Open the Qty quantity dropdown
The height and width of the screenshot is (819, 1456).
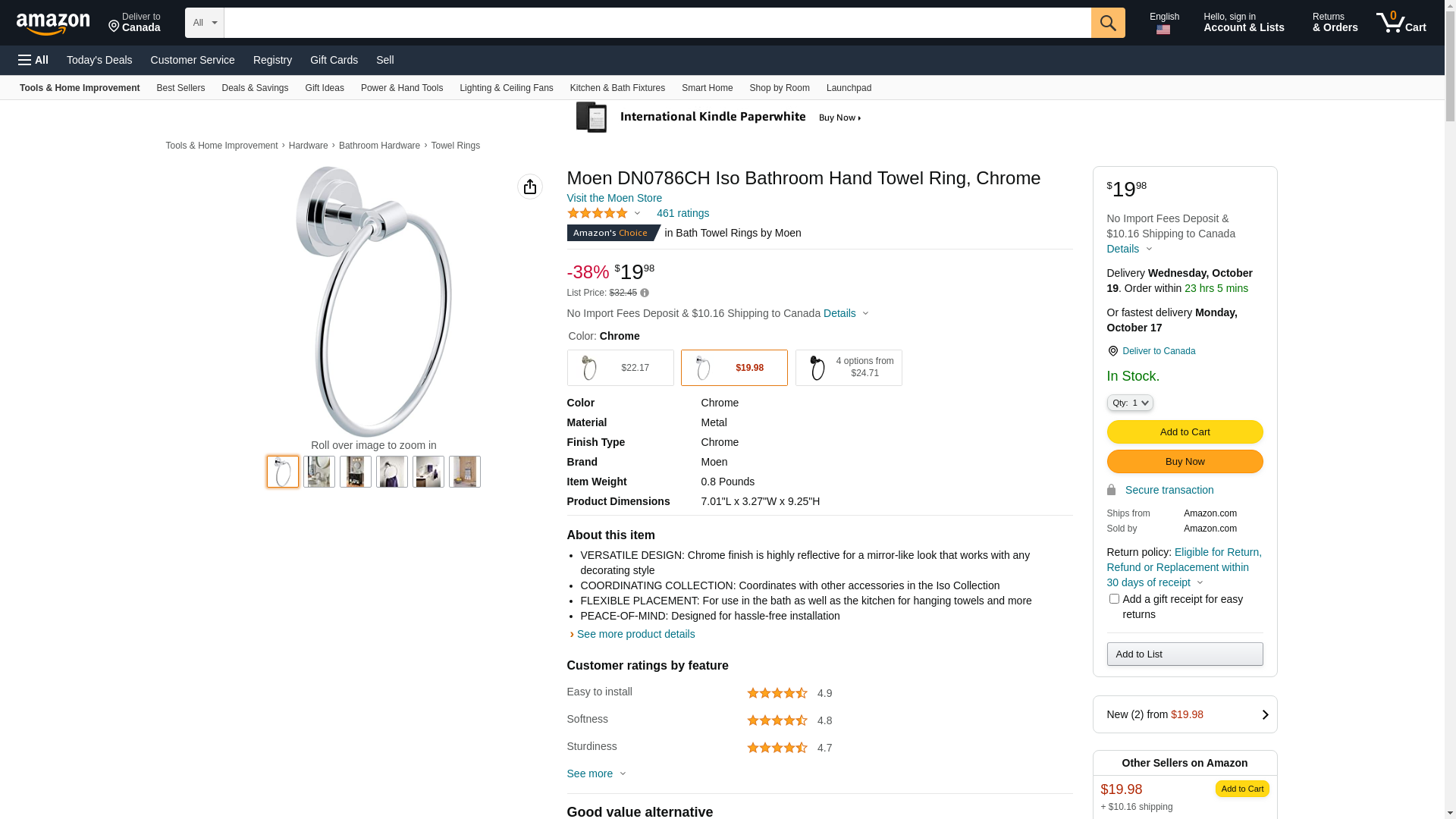click(1129, 403)
